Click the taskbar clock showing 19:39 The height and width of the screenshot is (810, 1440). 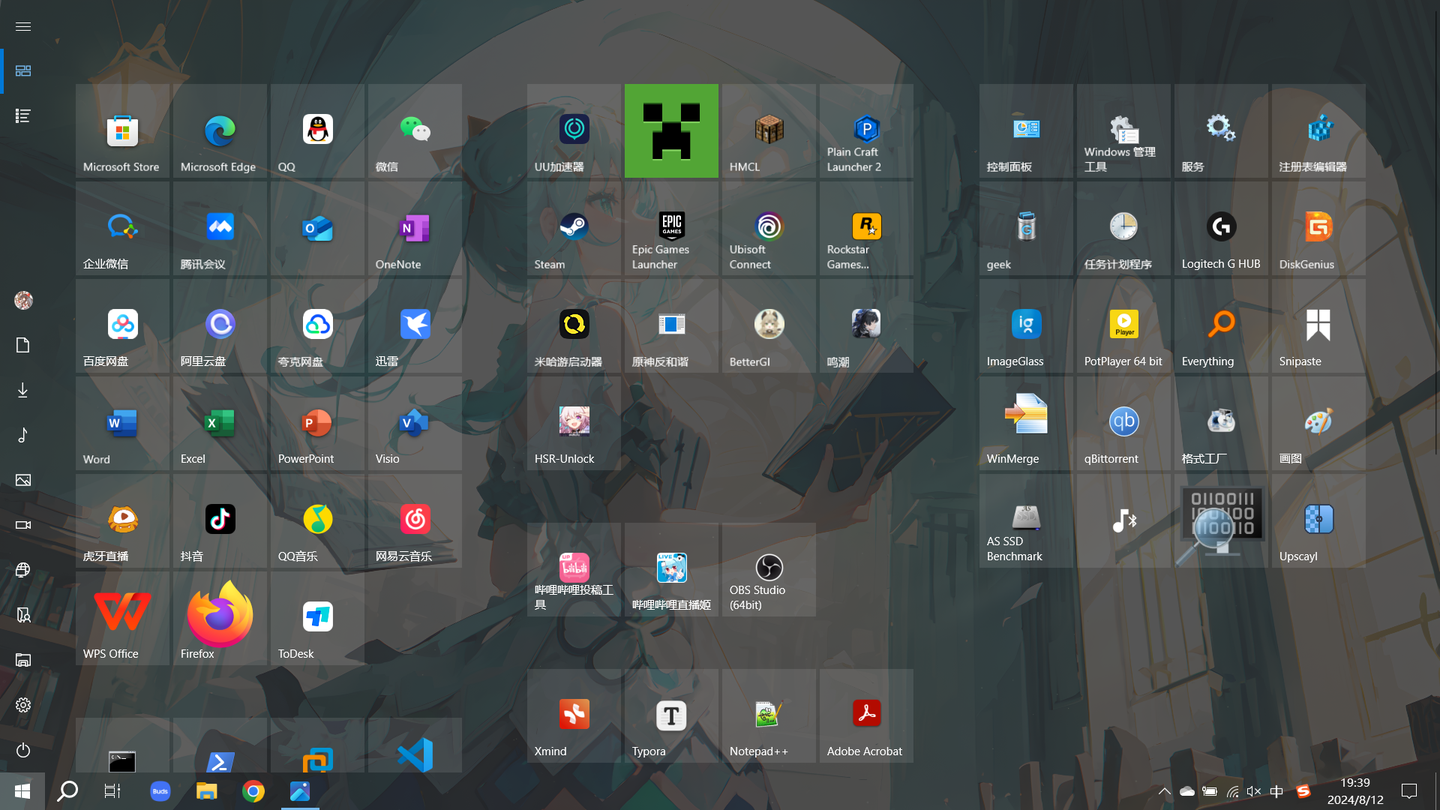tap(1355, 791)
